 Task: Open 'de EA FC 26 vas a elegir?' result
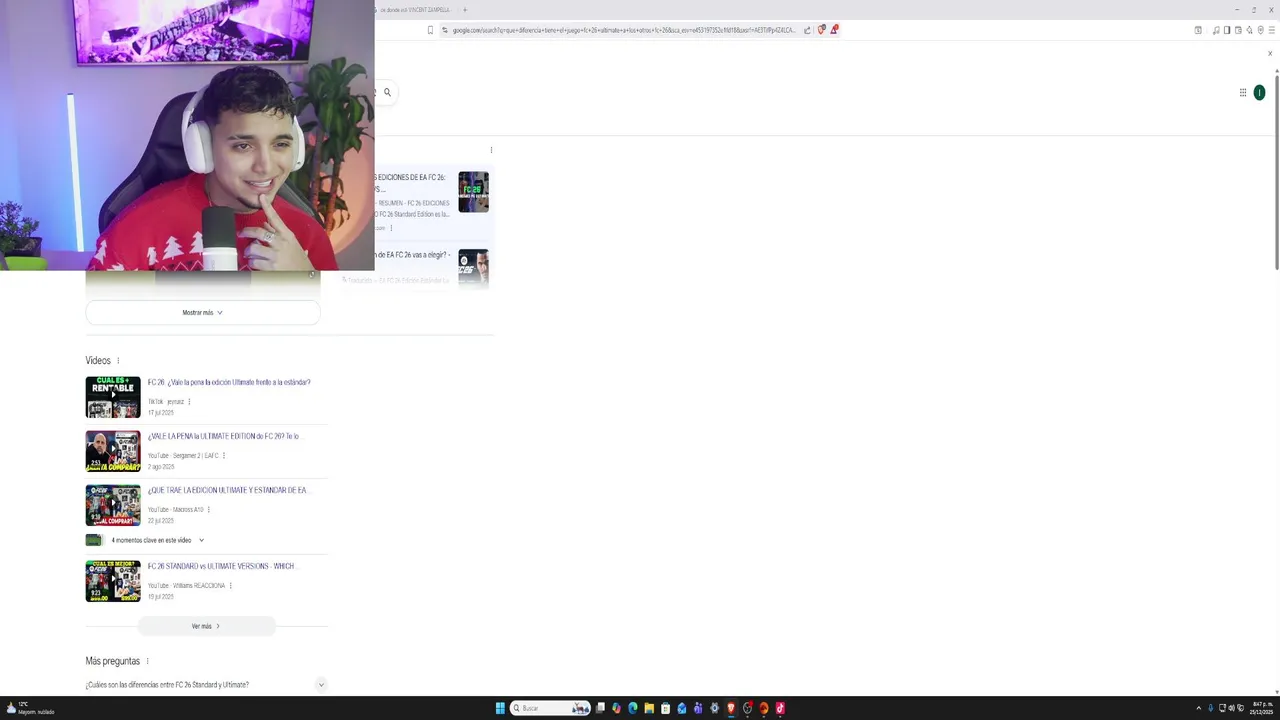(x=413, y=255)
